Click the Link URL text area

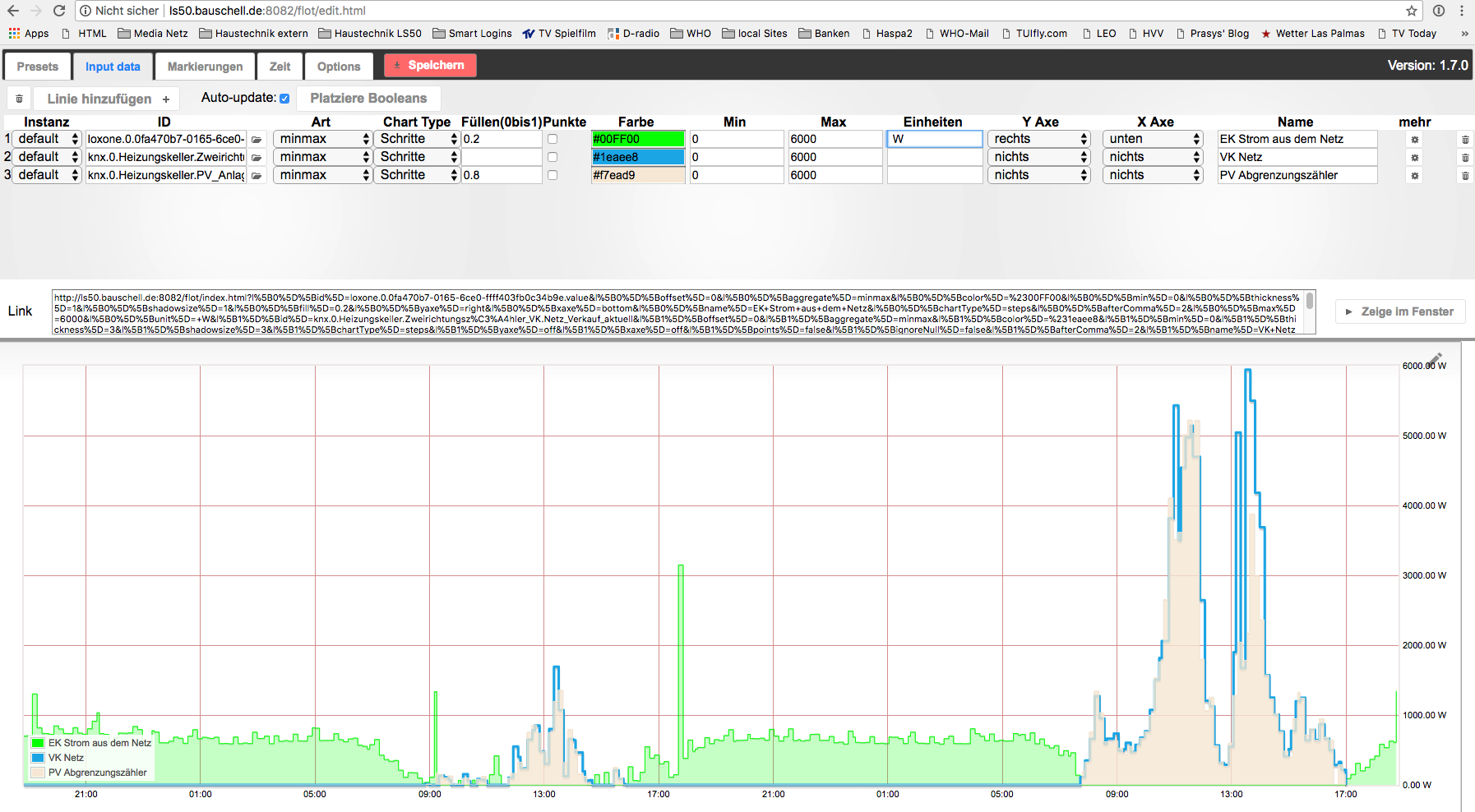click(683, 312)
